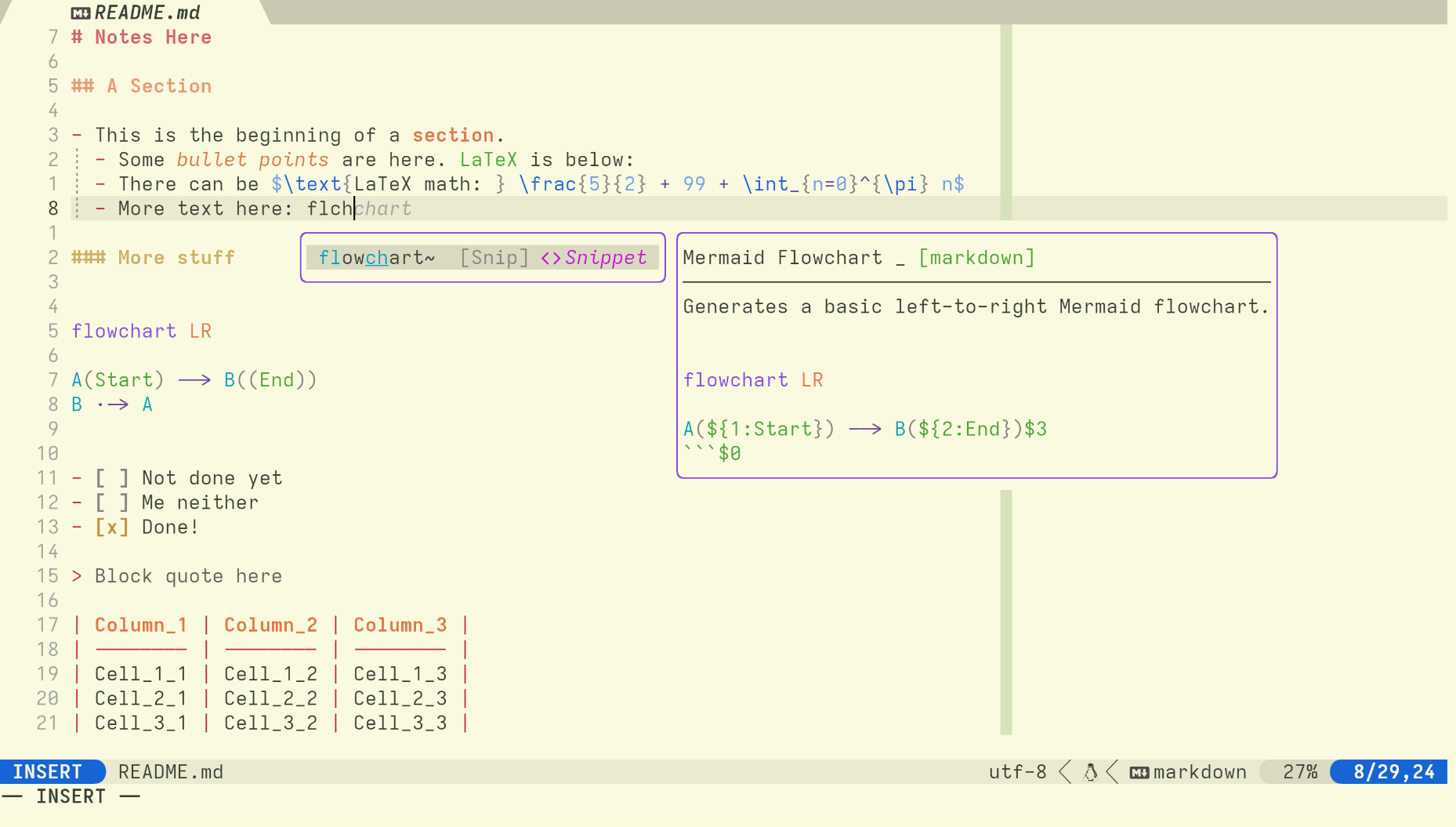This screenshot has height=827, width=1456.
Task: Click 'A(Start)' in the editor buffer
Action: [118, 380]
